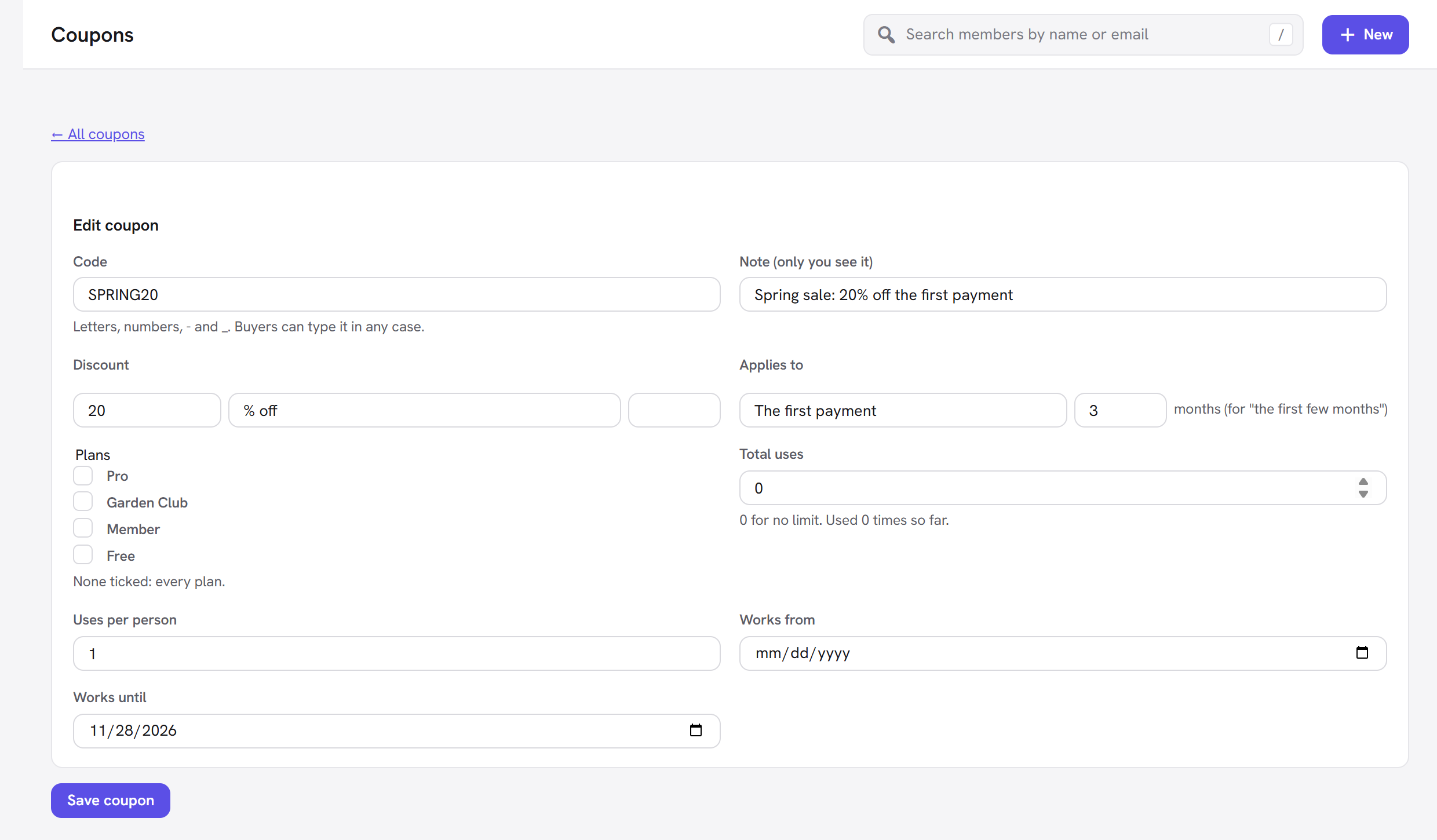The width and height of the screenshot is (1437, 840).
Task: Open the 'The first payment' Applies to dropdown
Action: tap(903, 410)
